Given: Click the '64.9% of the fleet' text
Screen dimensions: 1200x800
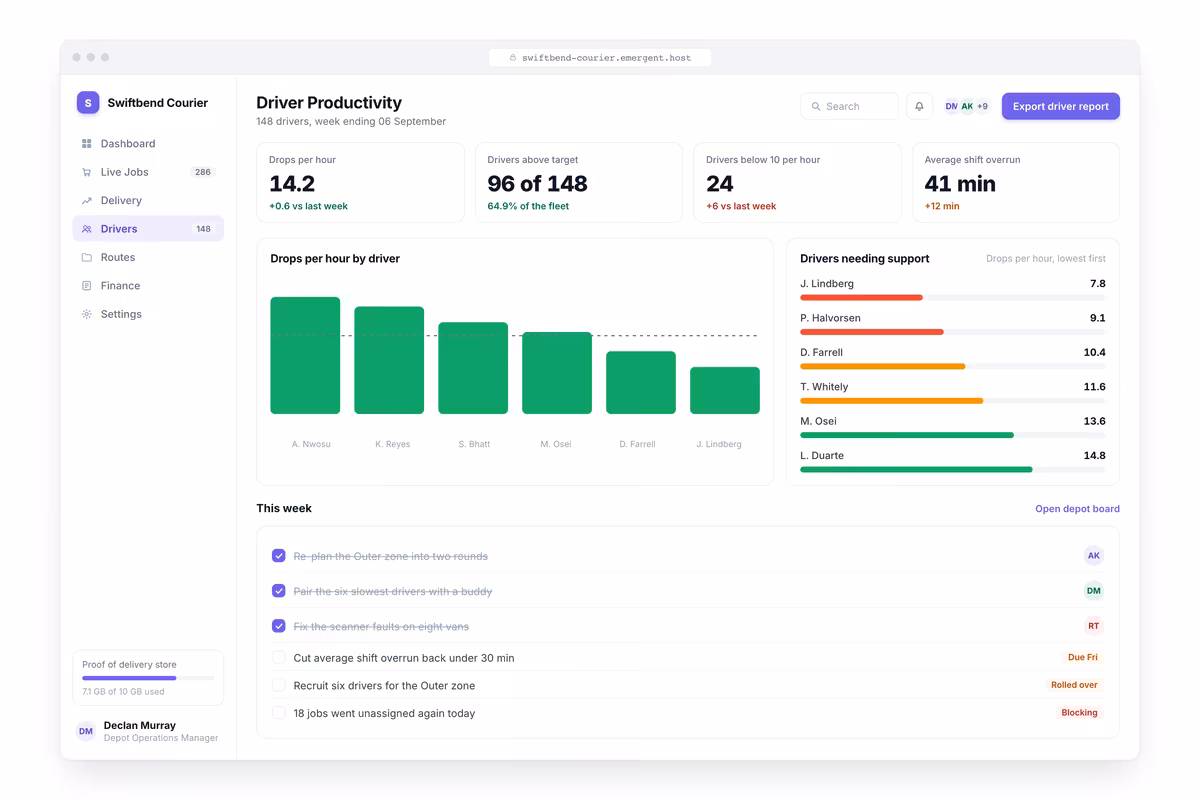Looking at the screenshot, I should (528, 206).
